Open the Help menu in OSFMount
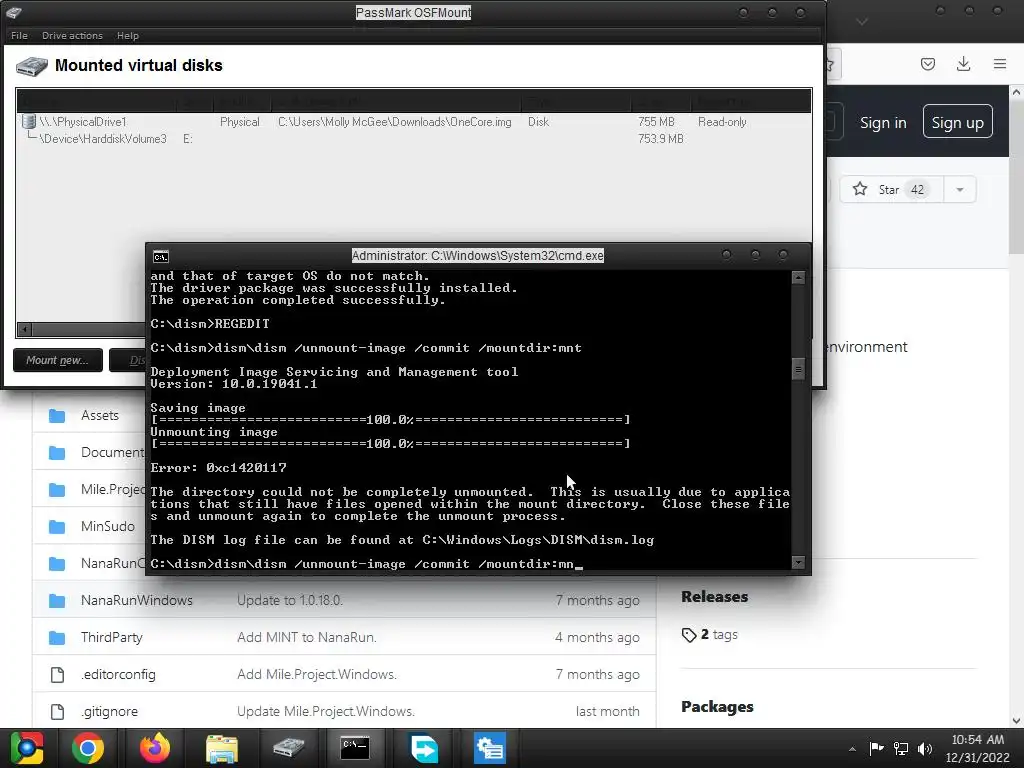This screenshot has width=1024, height=768. click(x=127, y=35)
